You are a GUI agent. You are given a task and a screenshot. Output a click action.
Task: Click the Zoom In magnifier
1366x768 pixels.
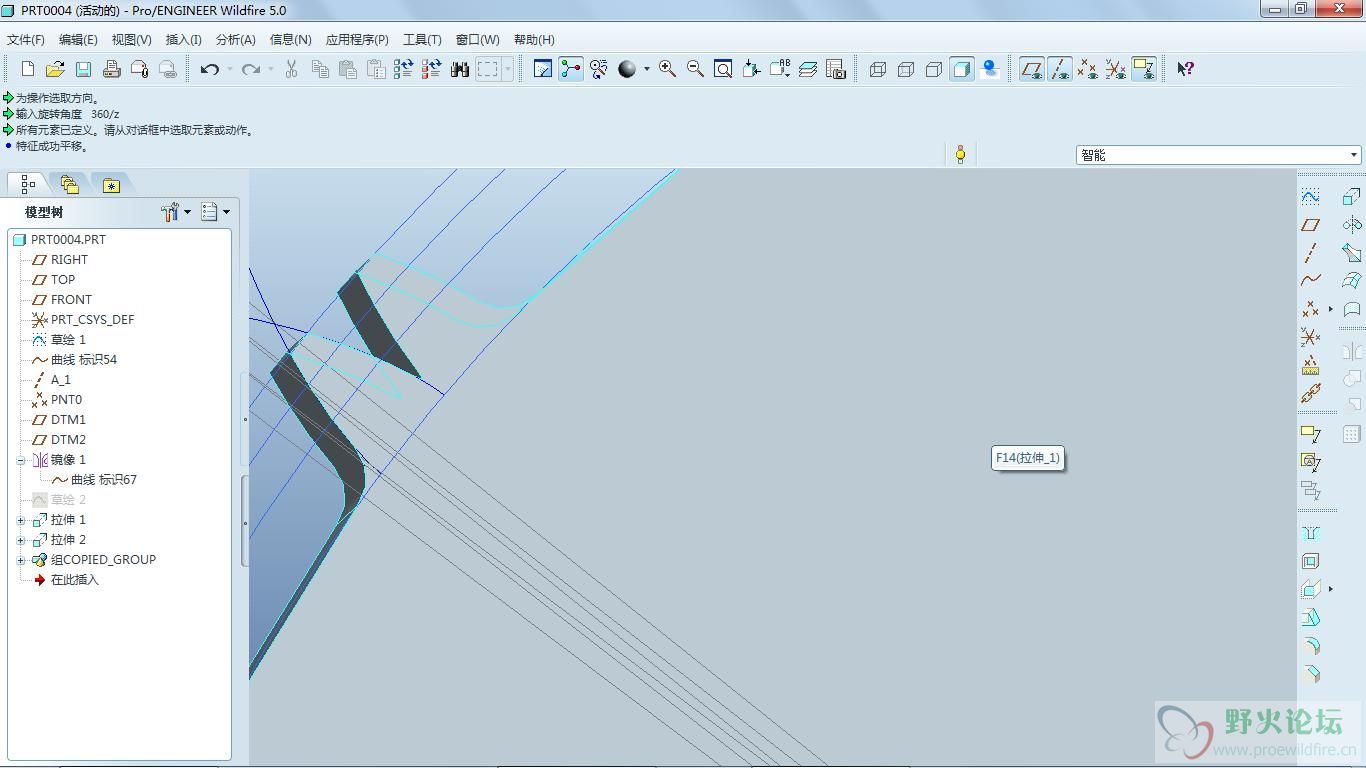tap(667, 69)
